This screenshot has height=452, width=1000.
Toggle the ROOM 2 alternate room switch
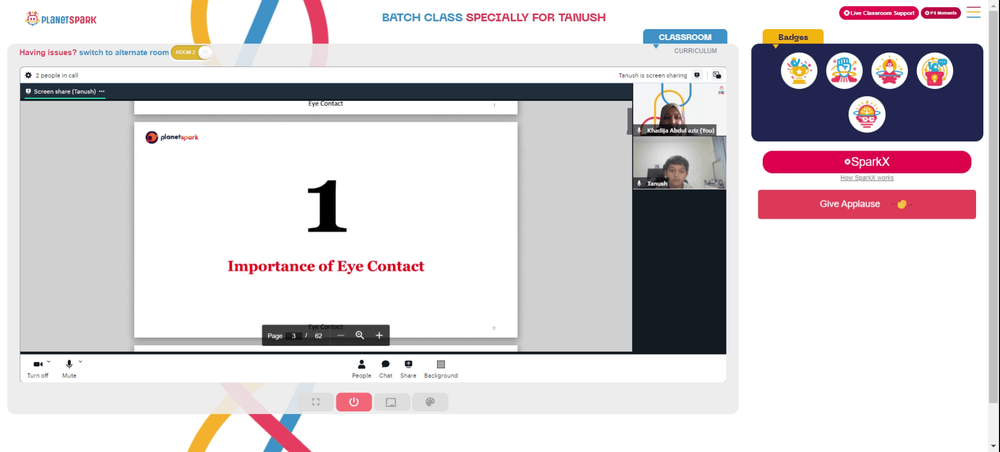[191, 52]
